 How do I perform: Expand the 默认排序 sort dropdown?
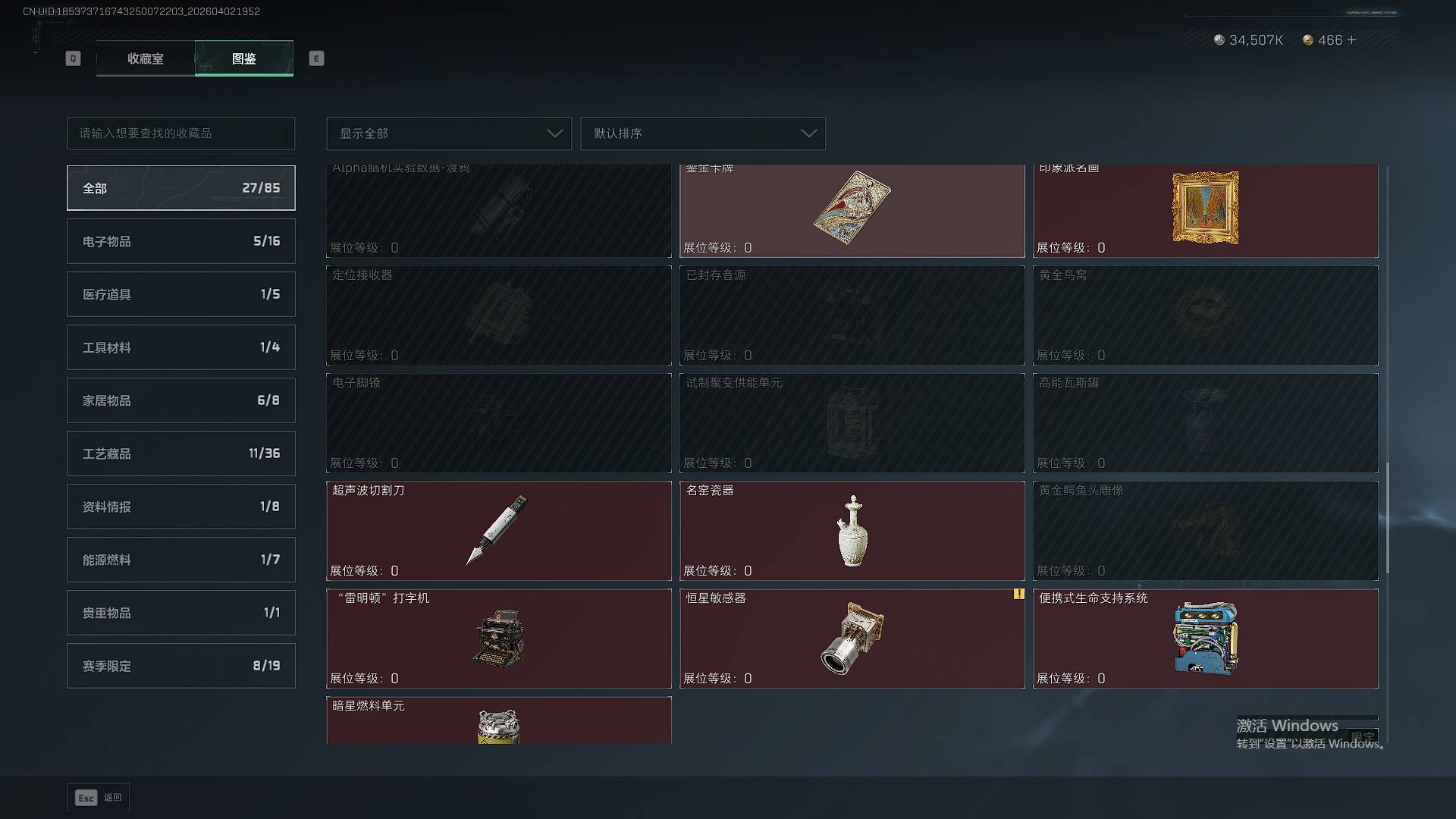pos(703,133)
